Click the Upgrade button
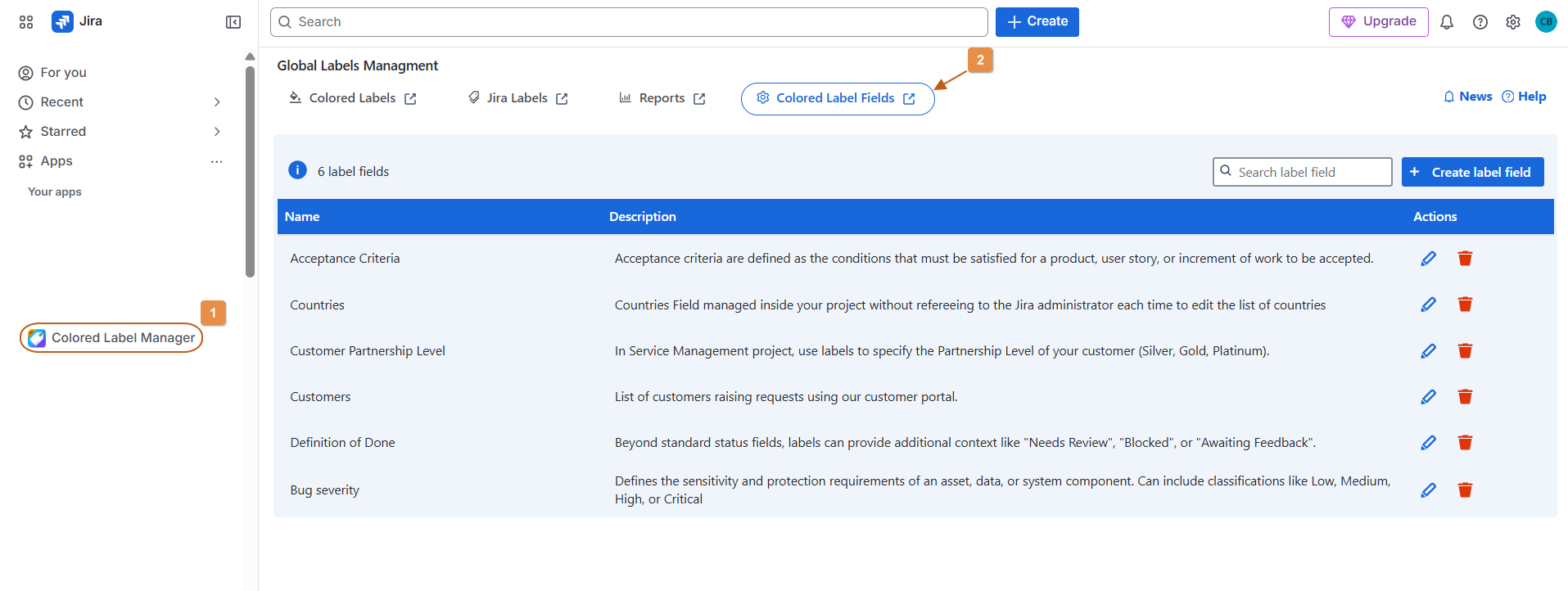This screenshot has width=1568, height=591. pyautogui.click(x=1378, y=22)
